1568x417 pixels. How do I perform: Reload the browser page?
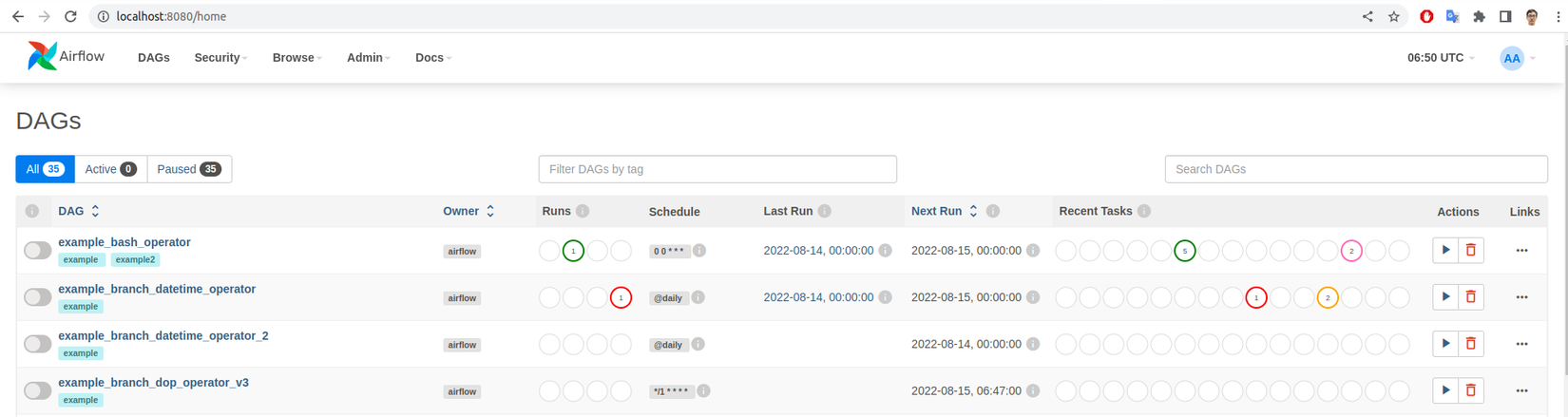pyautogui.click(x=70, y=16)
